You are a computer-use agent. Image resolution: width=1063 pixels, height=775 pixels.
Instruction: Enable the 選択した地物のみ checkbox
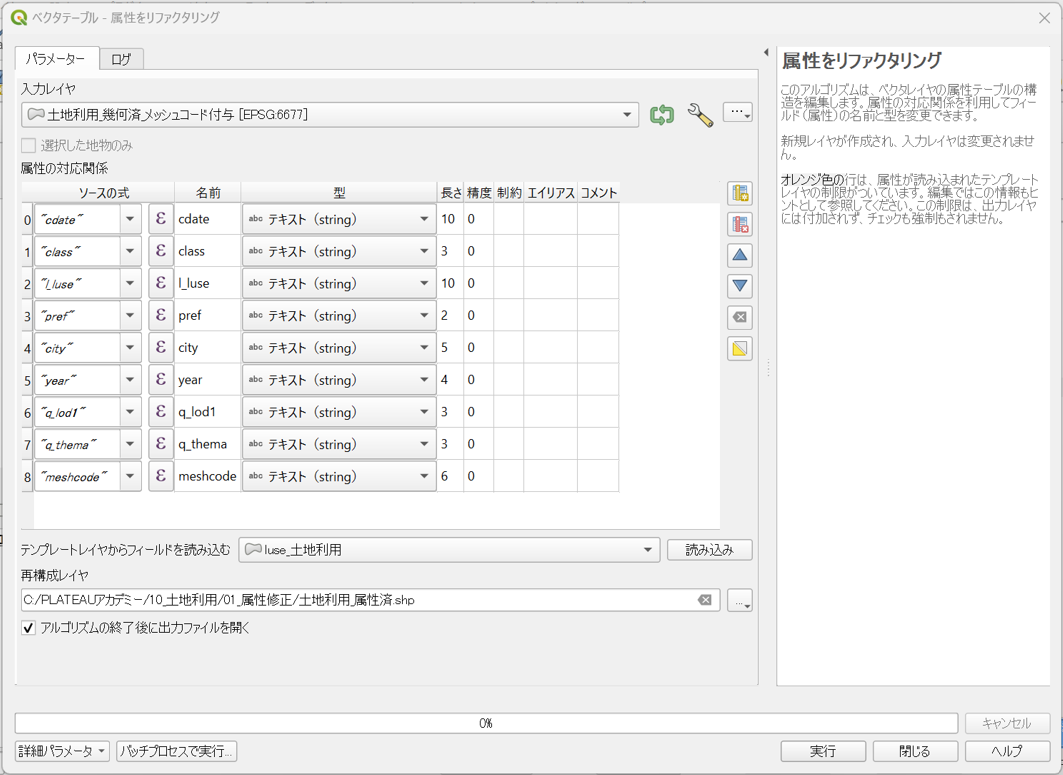25,144
